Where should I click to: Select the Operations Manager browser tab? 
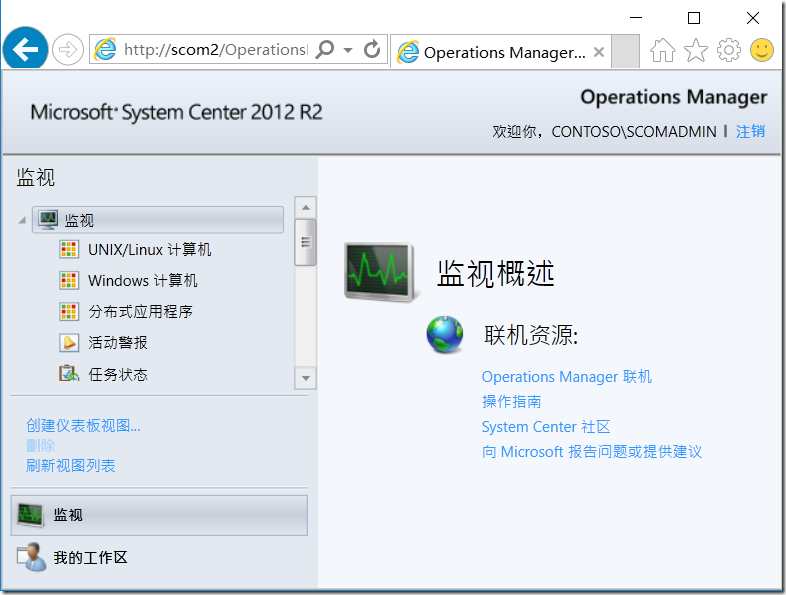click(x=500, y=52)
